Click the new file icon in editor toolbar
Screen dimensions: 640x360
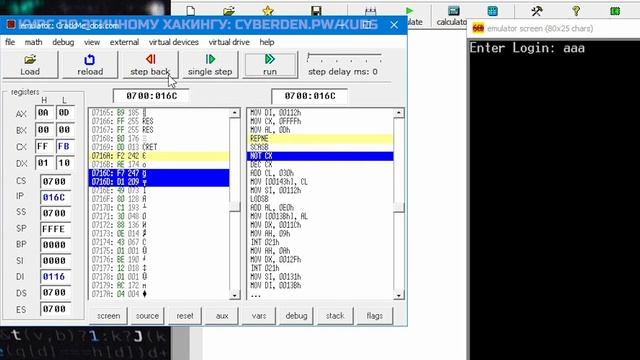[x=191, y=11]
